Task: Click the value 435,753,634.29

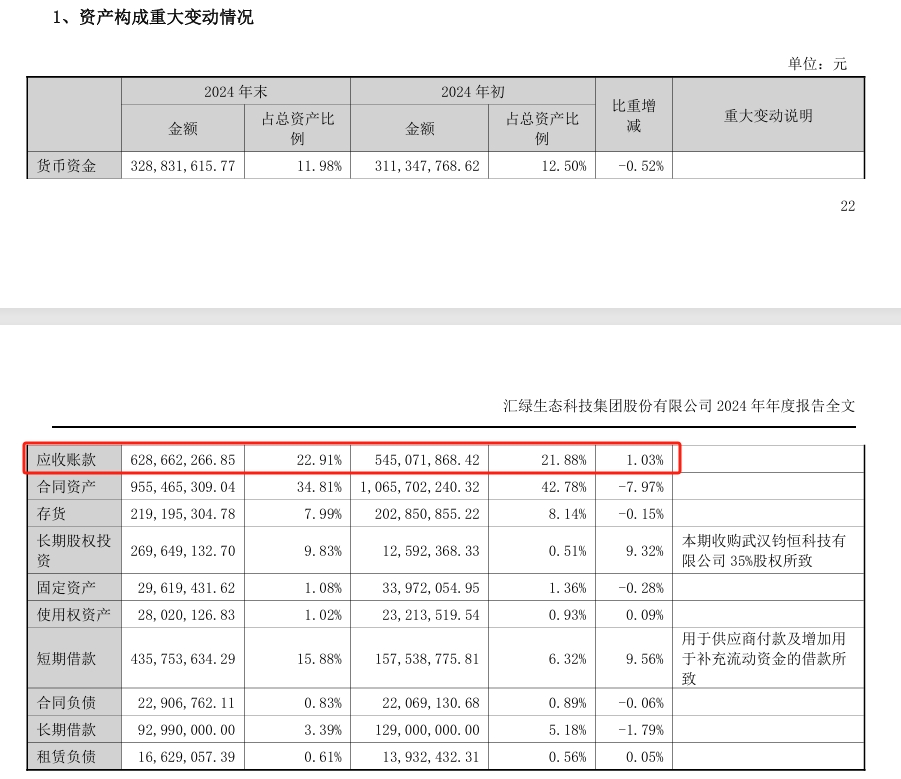Action: point(183,658)
